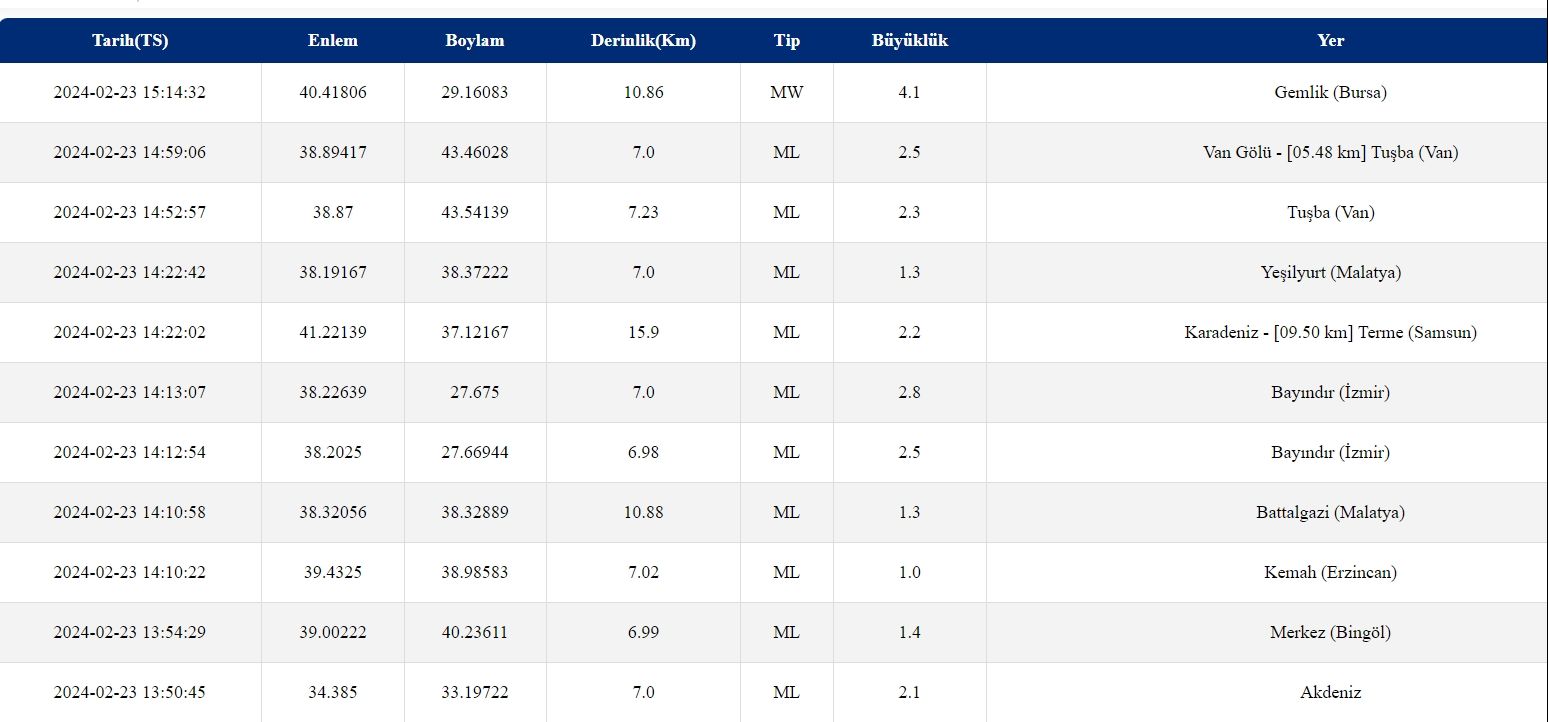Click the 4.1 magnitude value
Image resolution: width=1548 pixels, height=722 pixels.
909,92
